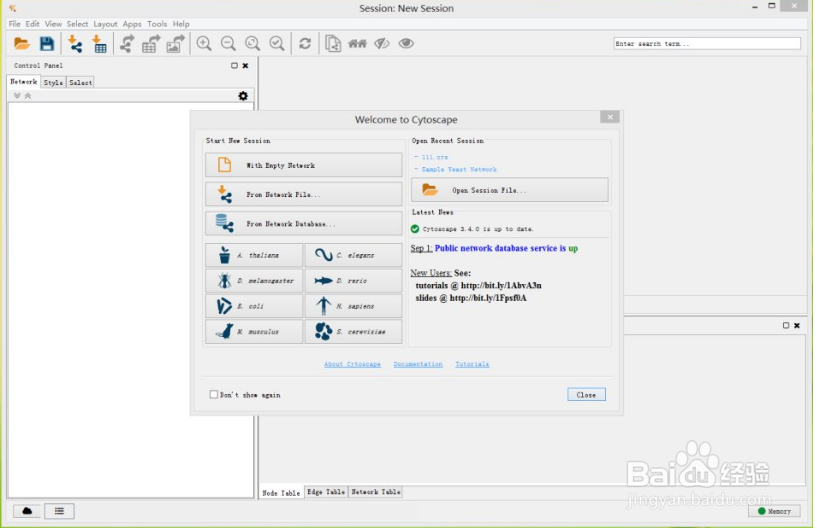The image size is (817, 528).
Task: Click the cloud icon in status bar
Action: (x=27, y=511)
